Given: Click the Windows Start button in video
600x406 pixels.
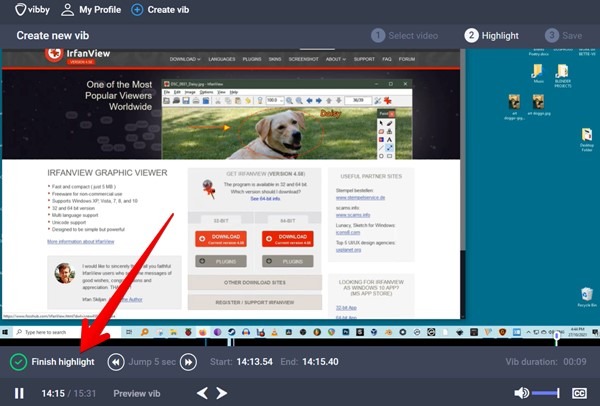Looking at the screenshot, I should click(6, 332).
